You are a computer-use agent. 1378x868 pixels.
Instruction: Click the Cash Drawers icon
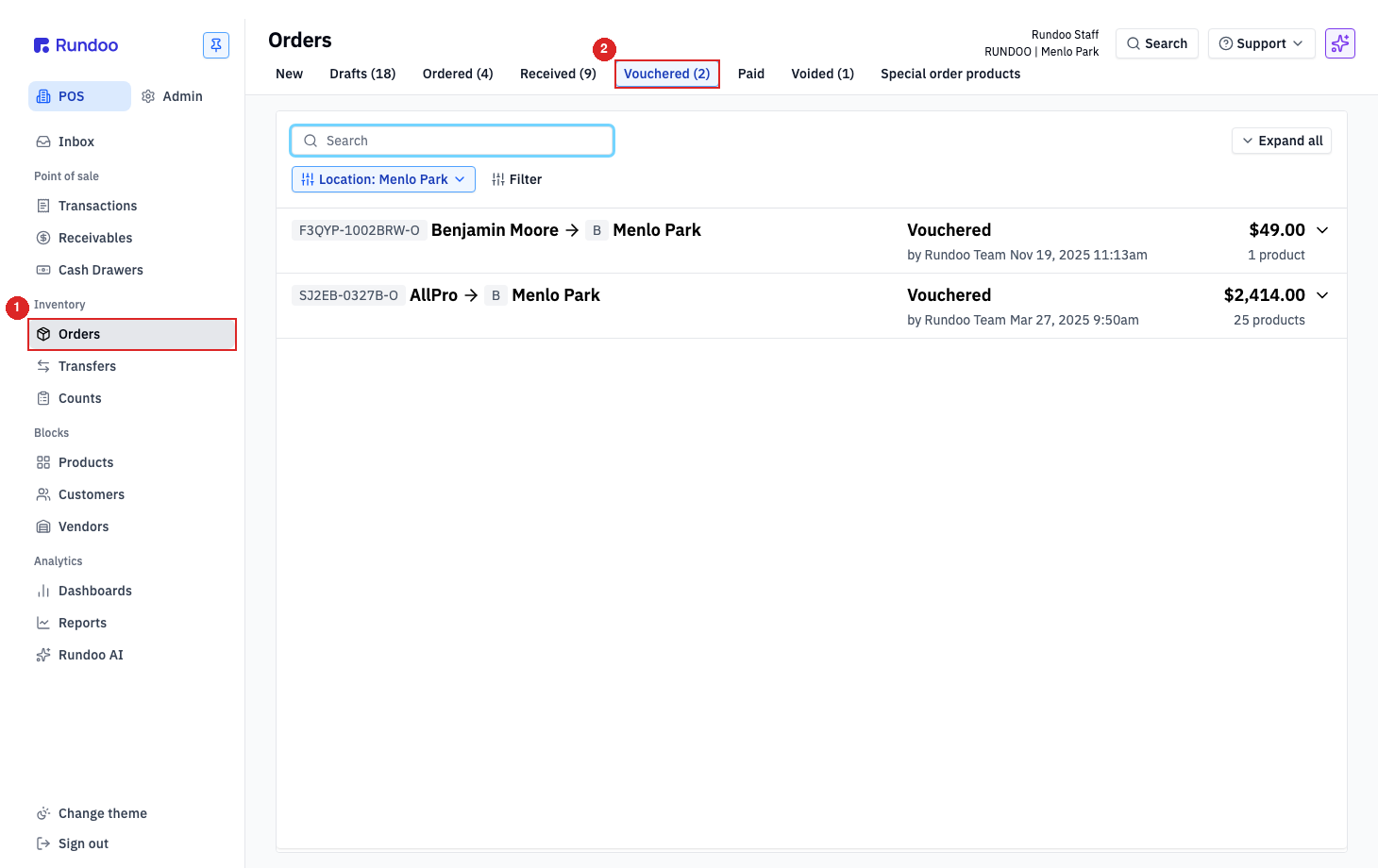43,270
